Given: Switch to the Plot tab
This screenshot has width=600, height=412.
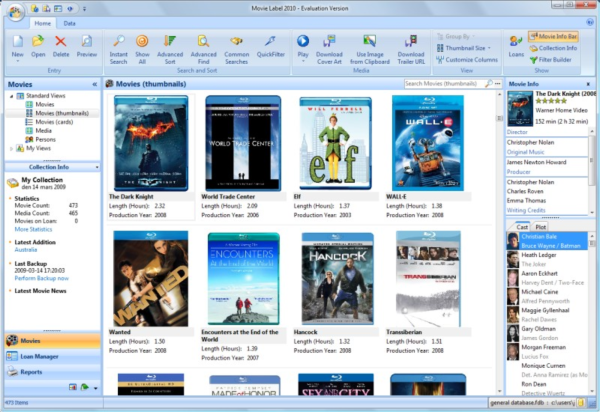Looking at the screenshot, I should pyautogui.click(x=541, y=227).
